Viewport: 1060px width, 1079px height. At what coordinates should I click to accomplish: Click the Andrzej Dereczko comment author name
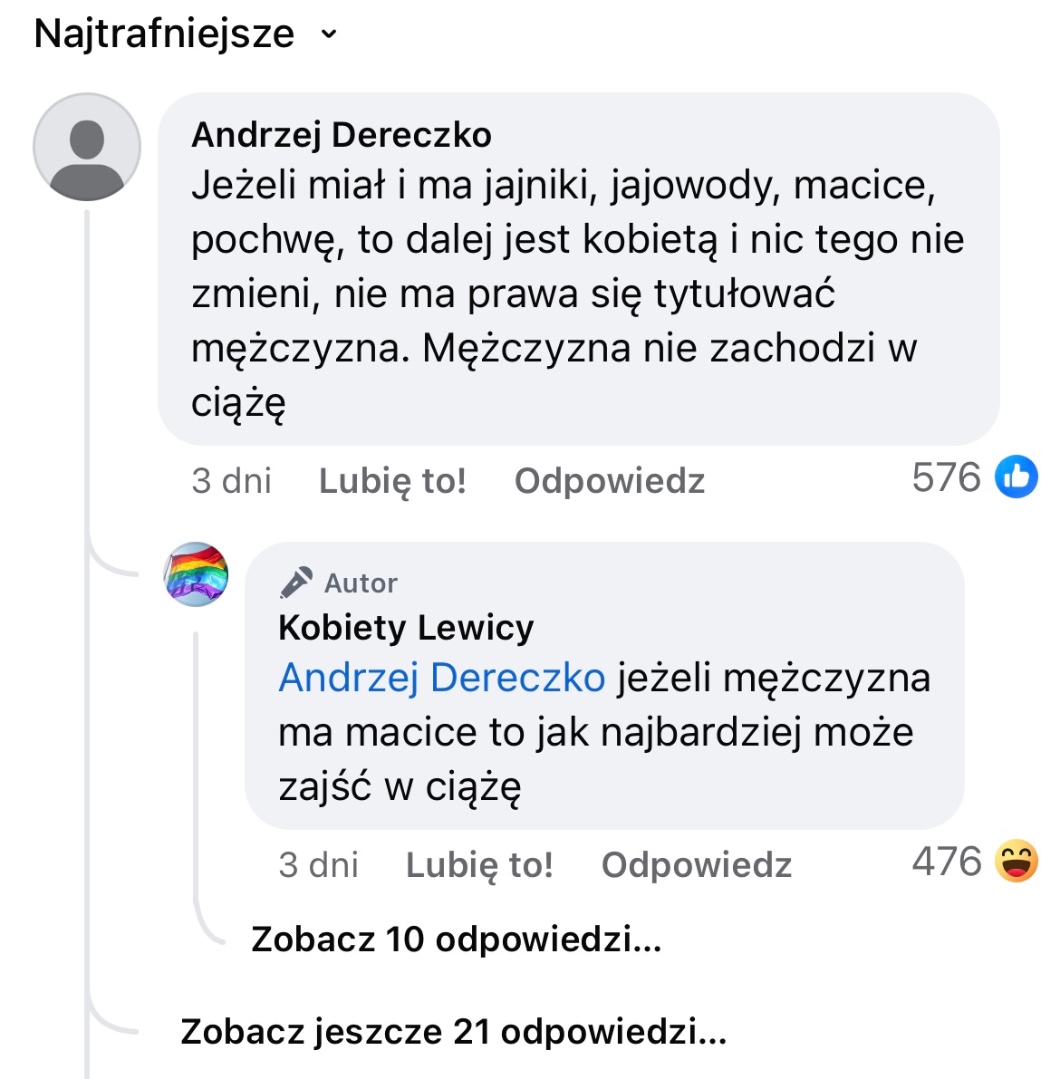[x=341, y=135]
